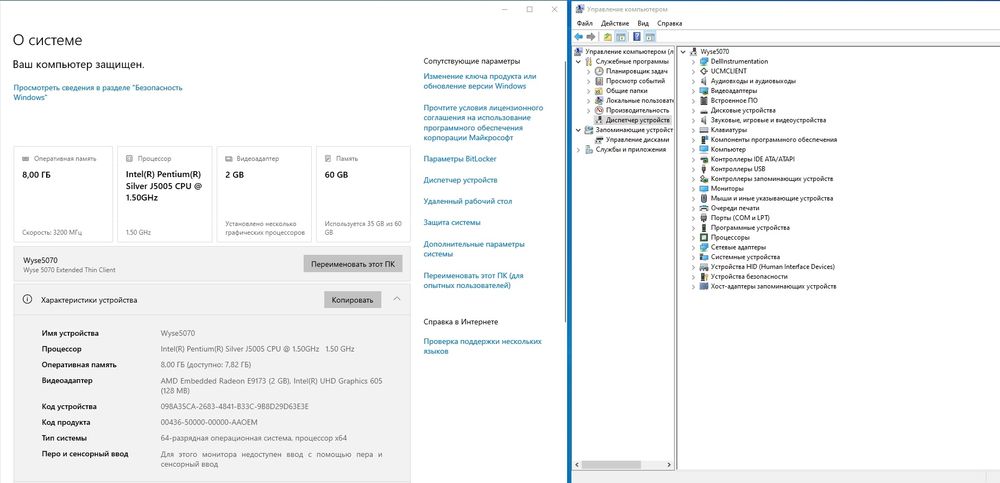Open the Действие menu
1000x483 pixels.
[615, 23]
